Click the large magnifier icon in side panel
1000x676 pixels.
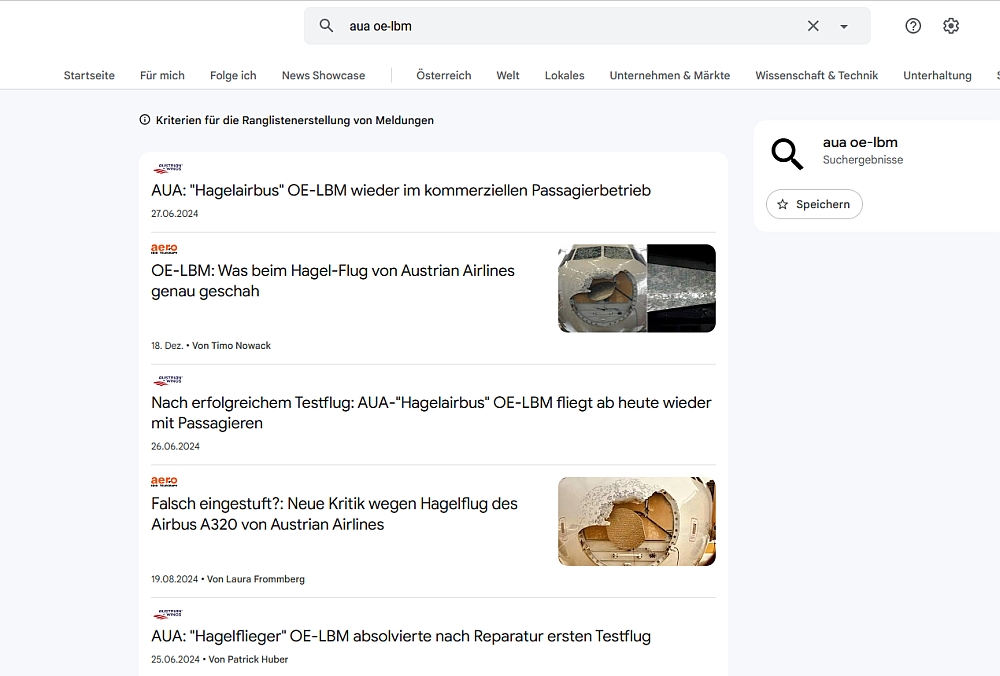click(x=787, y=154)
